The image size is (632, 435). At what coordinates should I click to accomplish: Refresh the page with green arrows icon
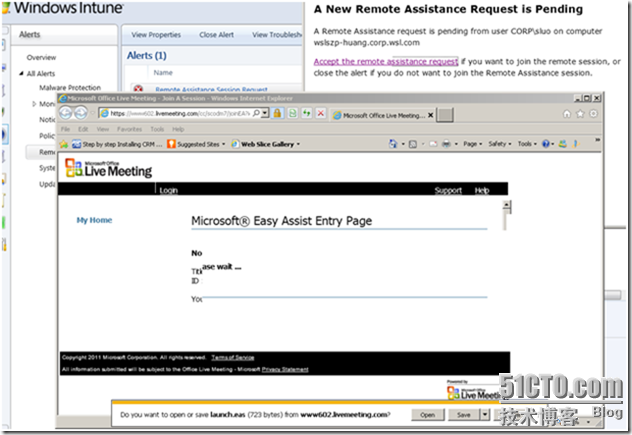pyautogui.click(x=307, y=113)
